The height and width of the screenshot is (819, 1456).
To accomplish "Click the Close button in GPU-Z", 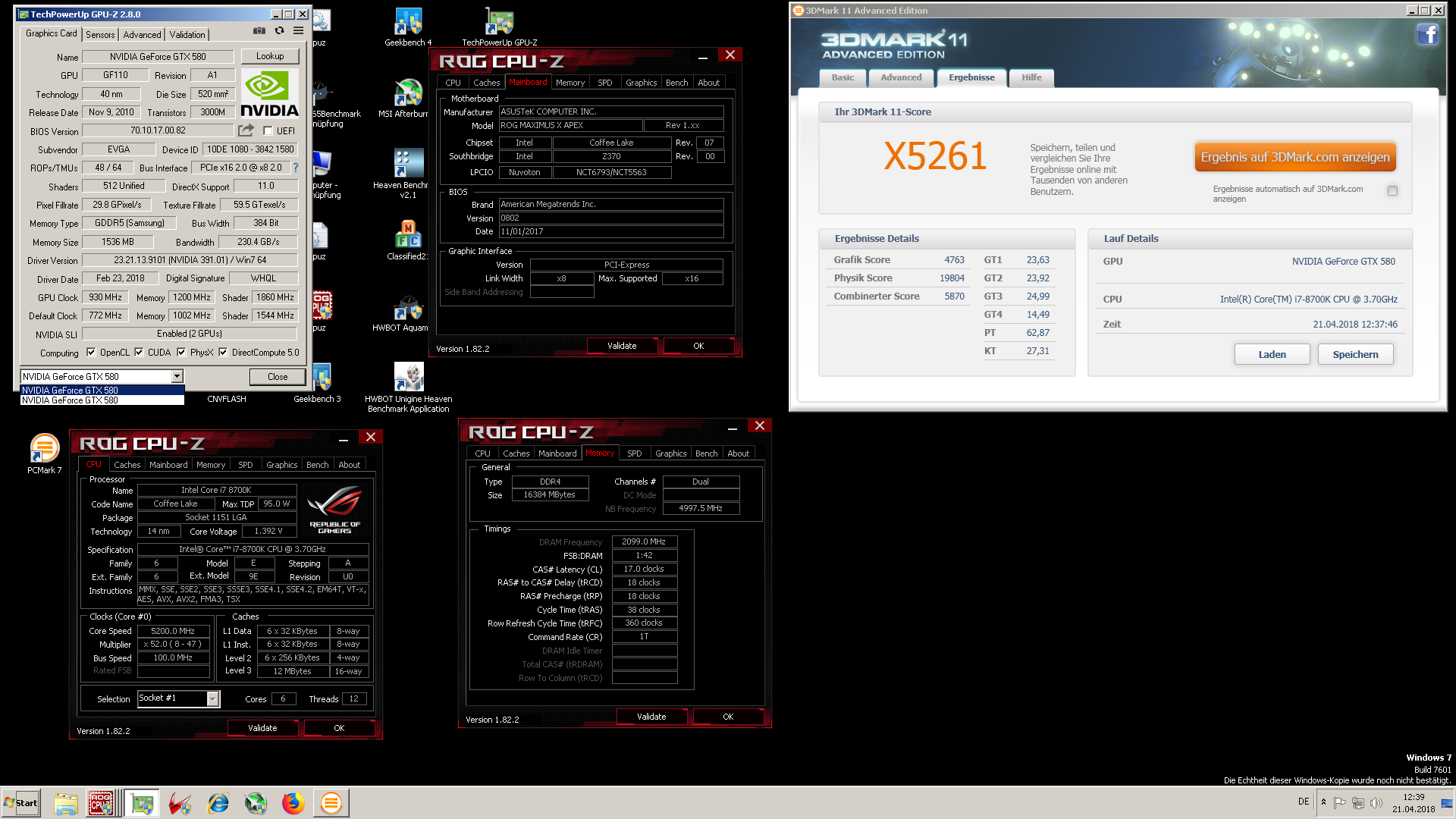I will (278, 377).
